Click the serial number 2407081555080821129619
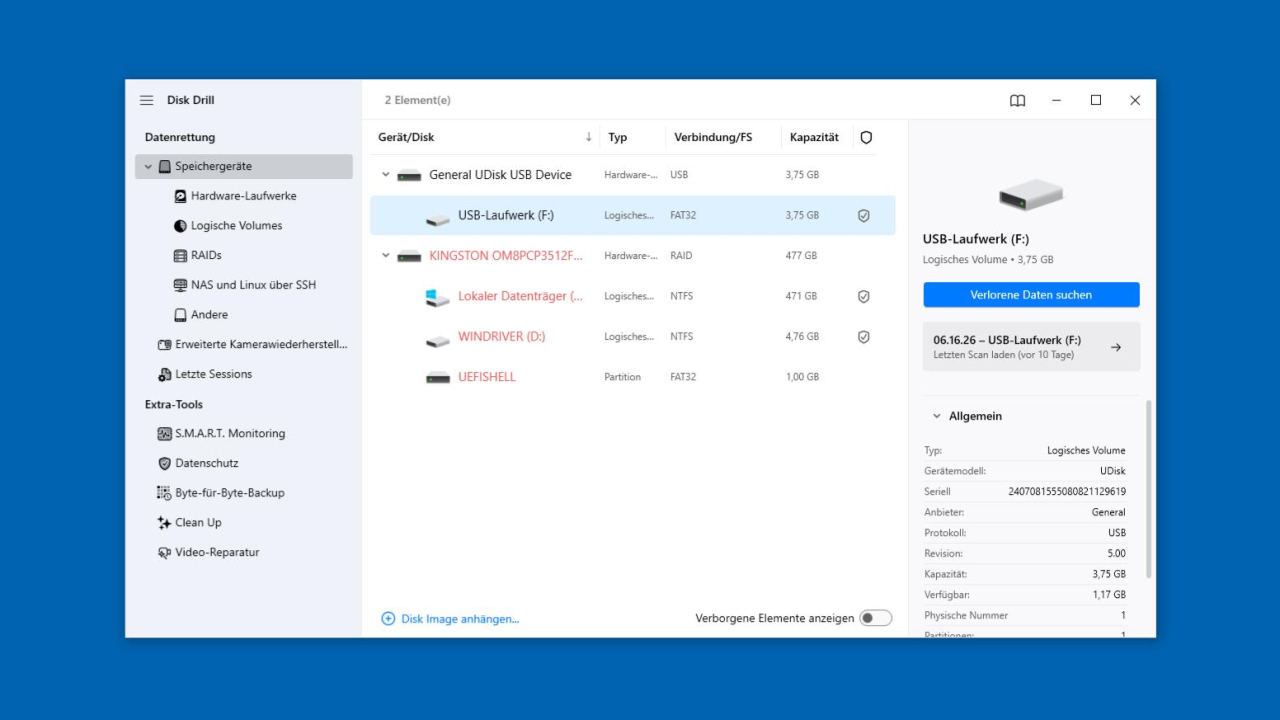 pyautogui.click(x=1067, y=492)
